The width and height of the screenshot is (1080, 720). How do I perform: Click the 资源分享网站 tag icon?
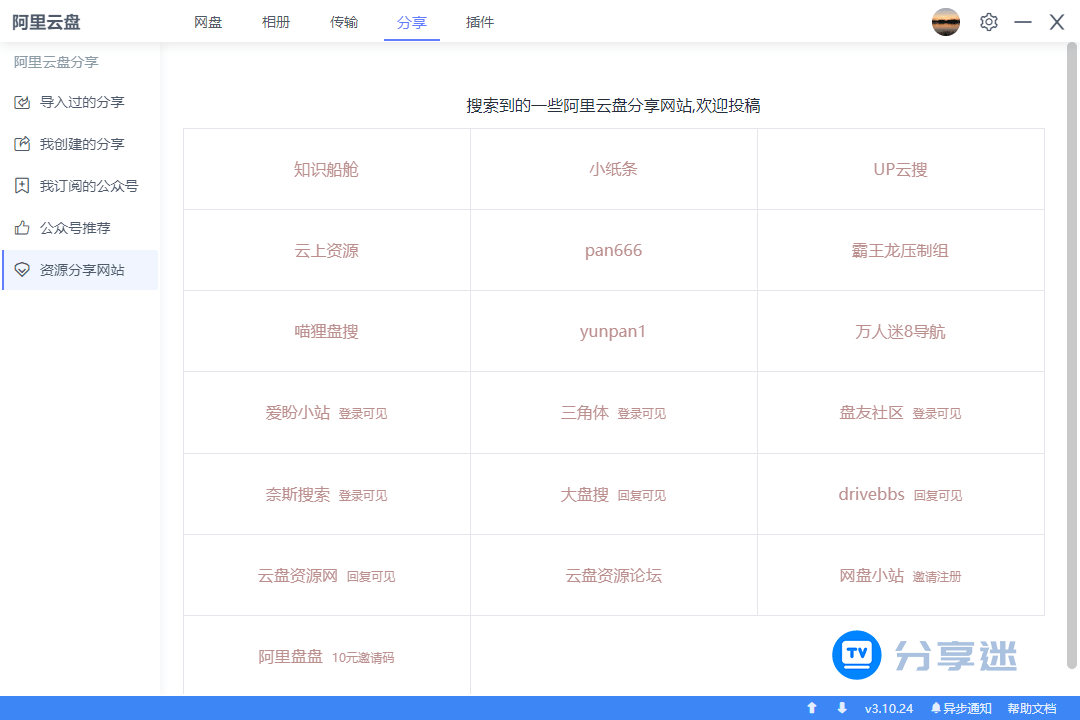22,269
